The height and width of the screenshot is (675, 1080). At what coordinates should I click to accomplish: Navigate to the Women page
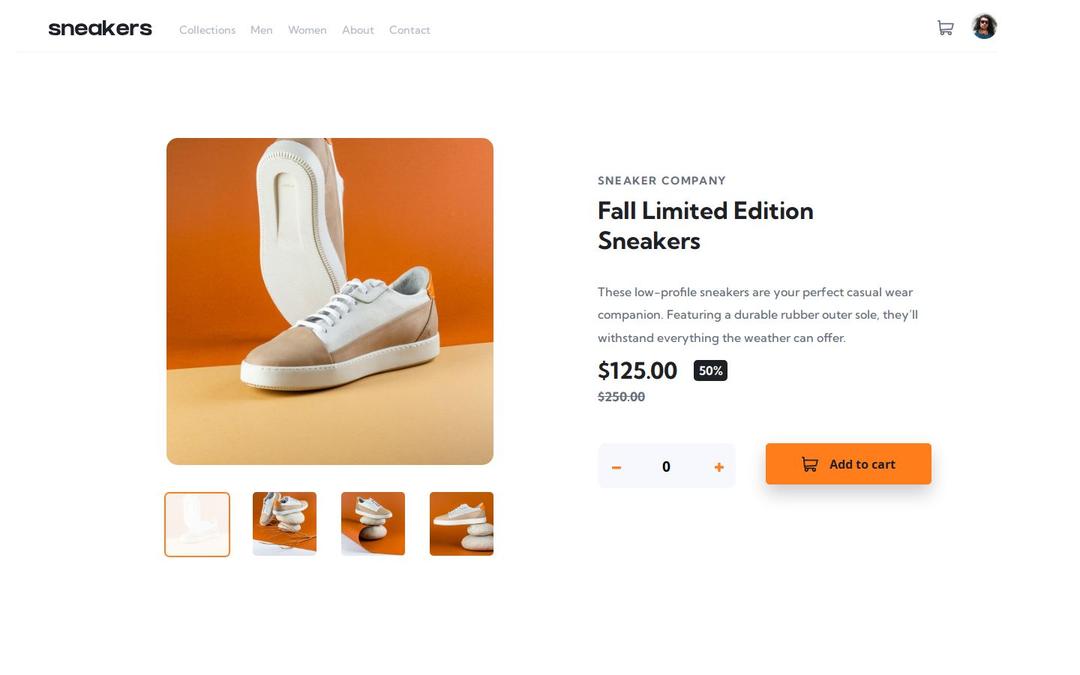point(307,30)
